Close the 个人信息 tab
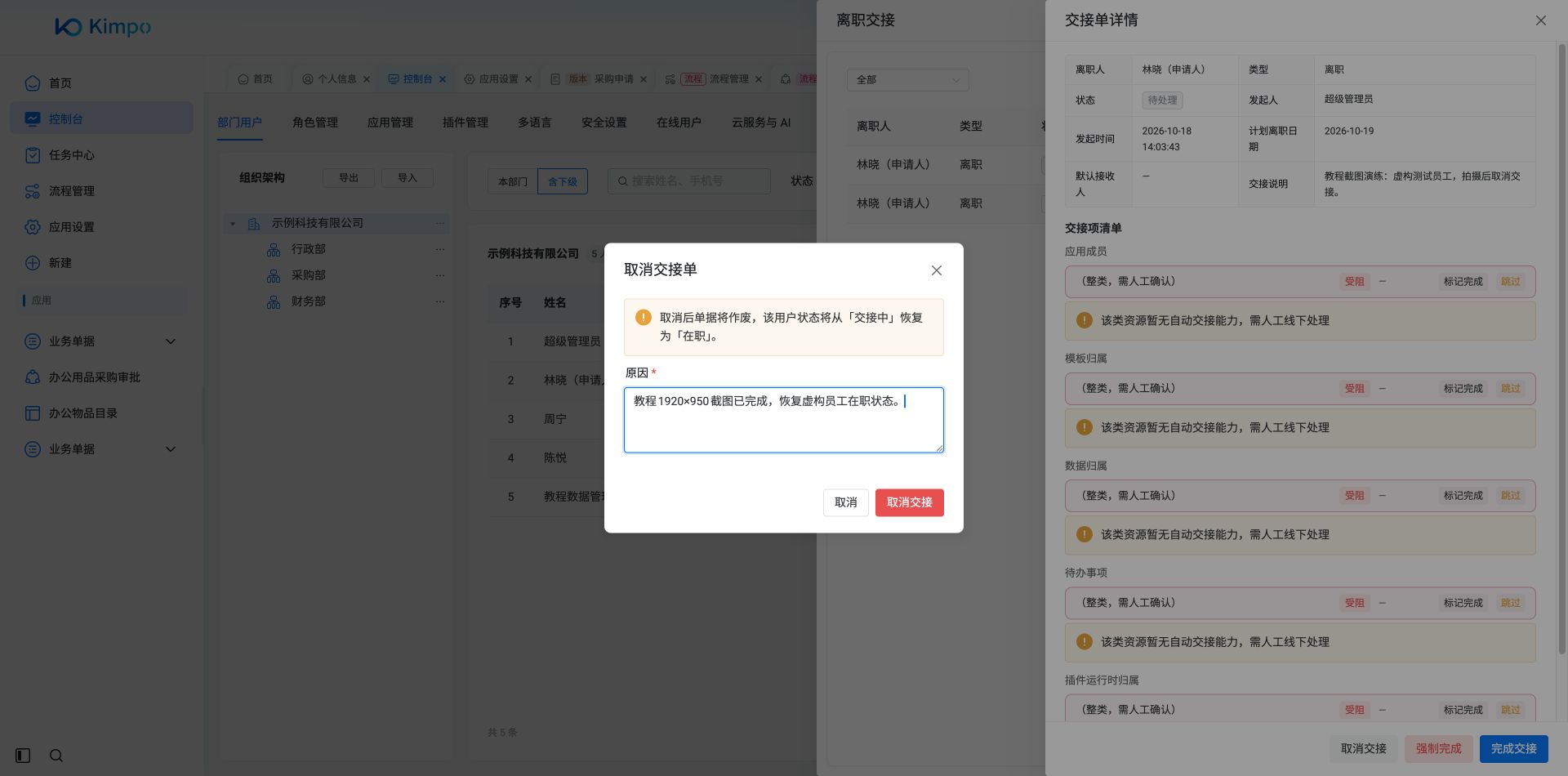 click(x=367, y=79)
